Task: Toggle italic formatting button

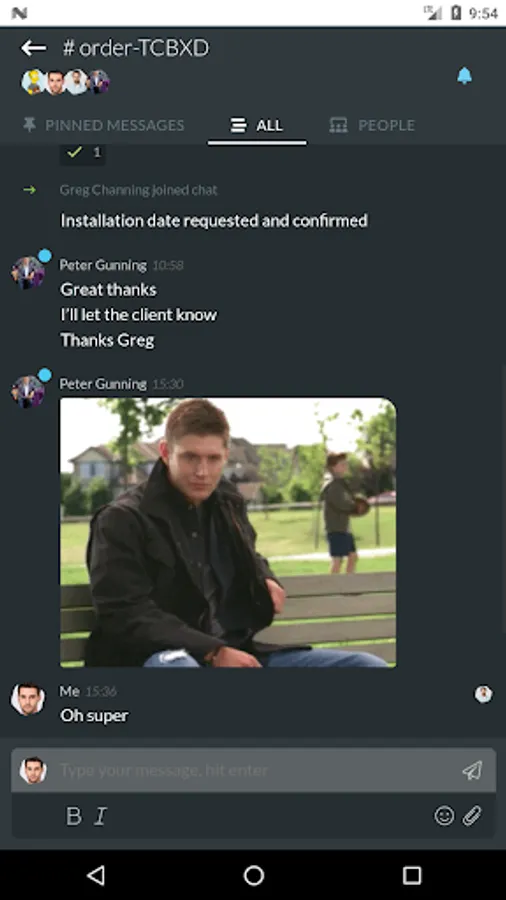Action: (100, 816)
